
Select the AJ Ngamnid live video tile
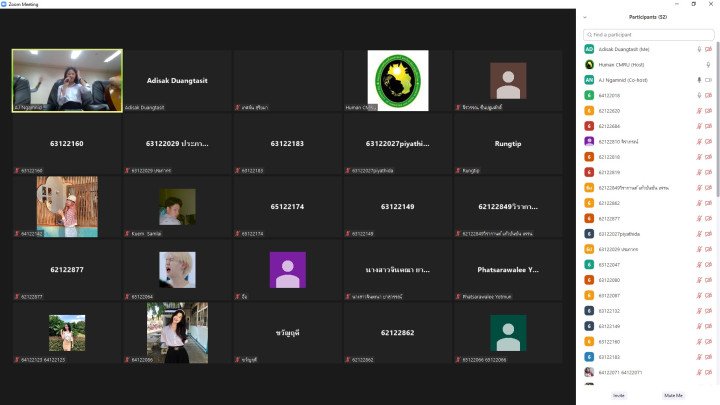click(67, 80)
